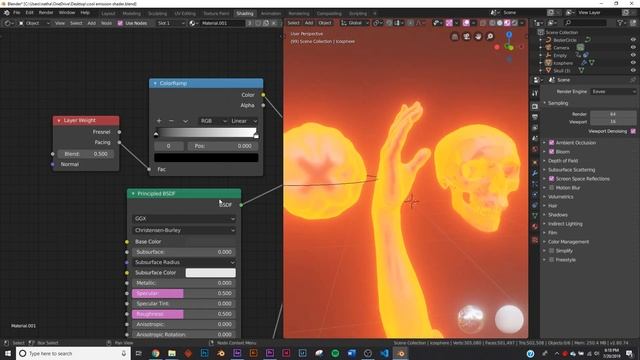Image resolution: width=640 pixels, height=360 pixels.
Task: Open the ColorRamp tools chevron menu
Action: [x=185, y=121]
